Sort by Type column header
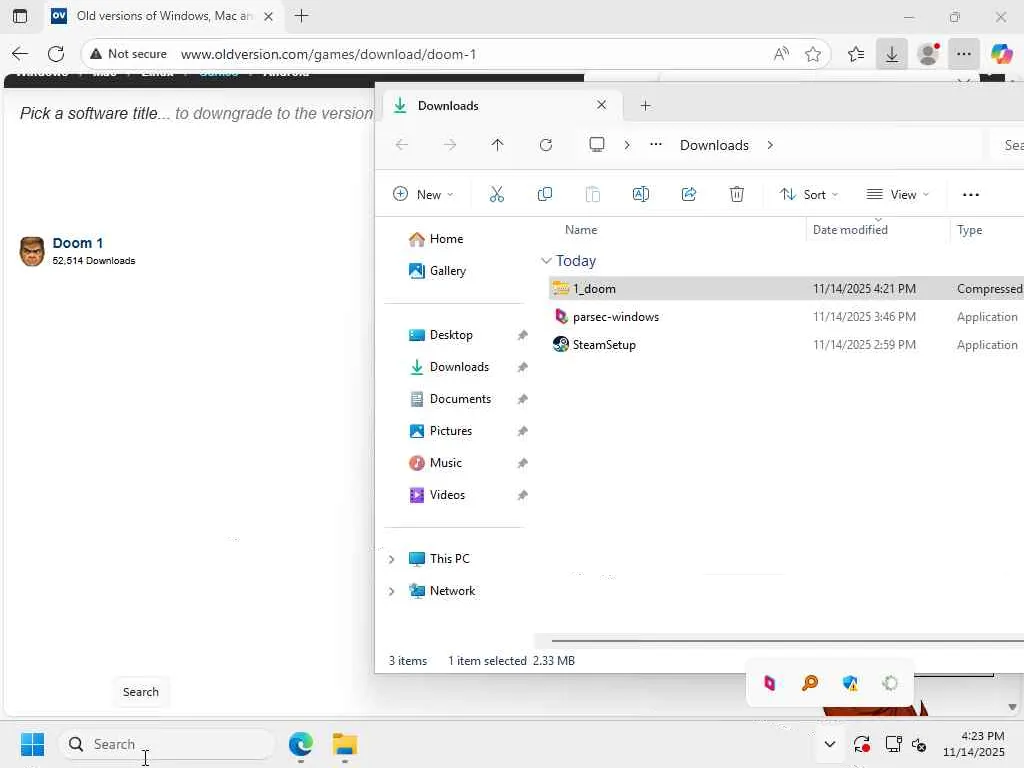 (x=969, y=230)
